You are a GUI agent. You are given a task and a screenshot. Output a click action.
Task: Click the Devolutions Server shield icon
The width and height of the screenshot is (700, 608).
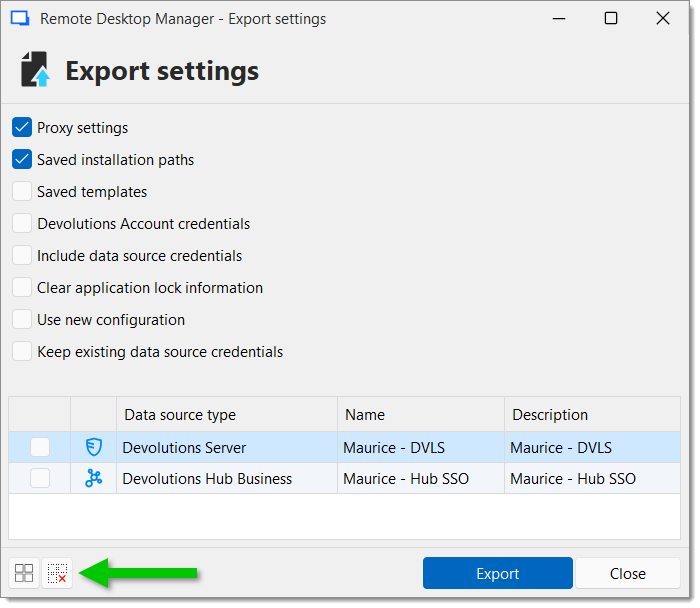tap(93, 448)
